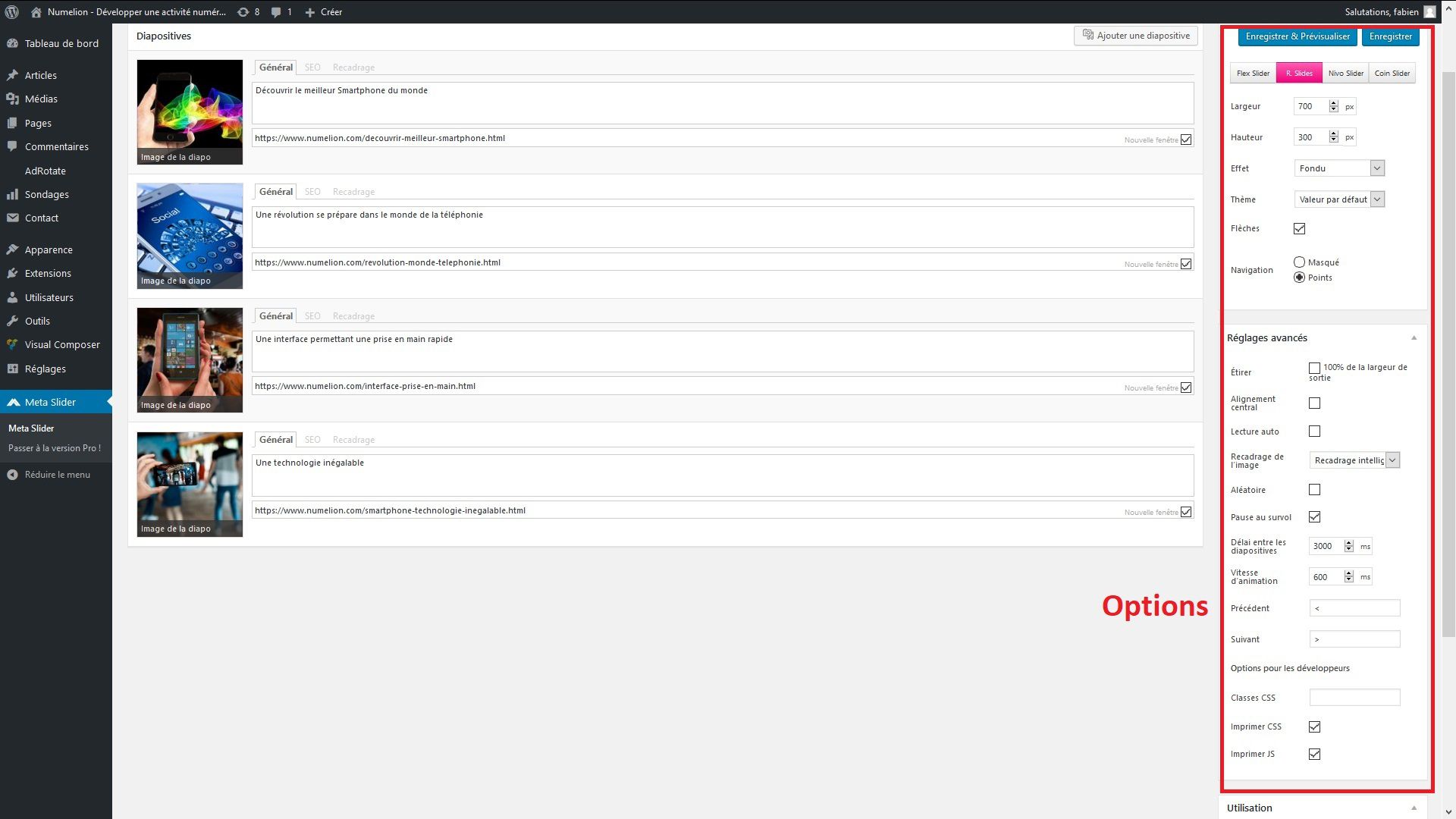Open the site home icon

tap(36, 12)
